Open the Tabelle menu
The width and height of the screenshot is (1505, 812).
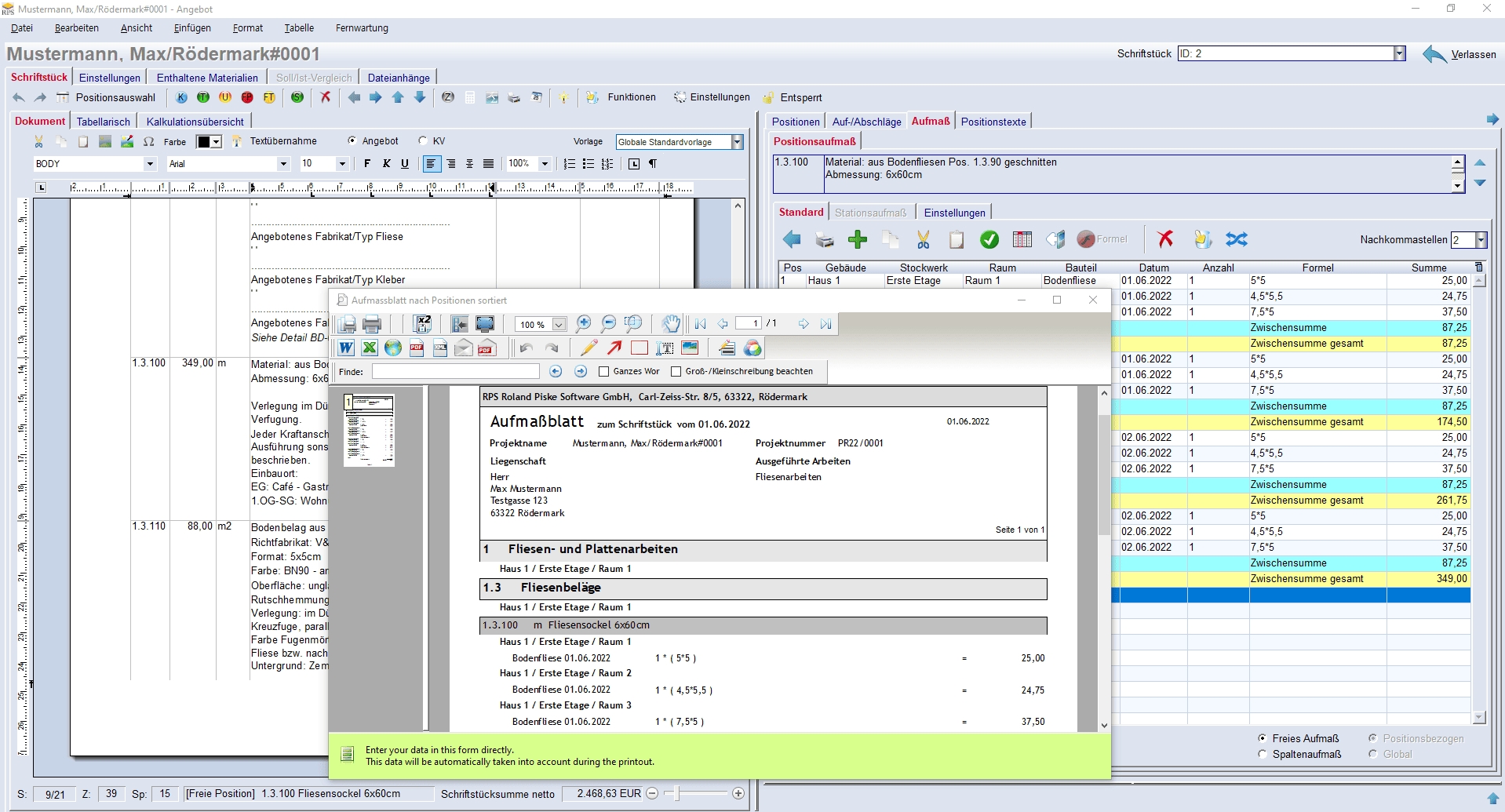(298, 28)
